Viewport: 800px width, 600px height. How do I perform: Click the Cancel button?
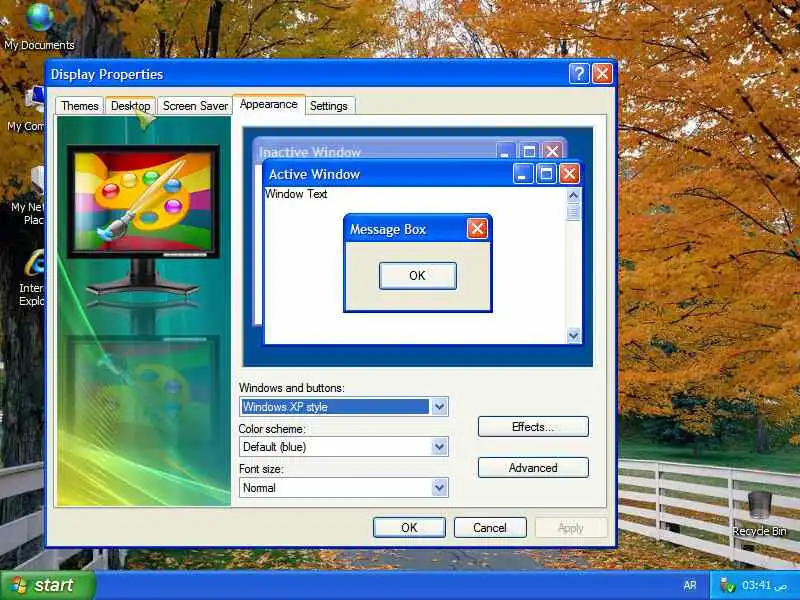click(490, 528)
